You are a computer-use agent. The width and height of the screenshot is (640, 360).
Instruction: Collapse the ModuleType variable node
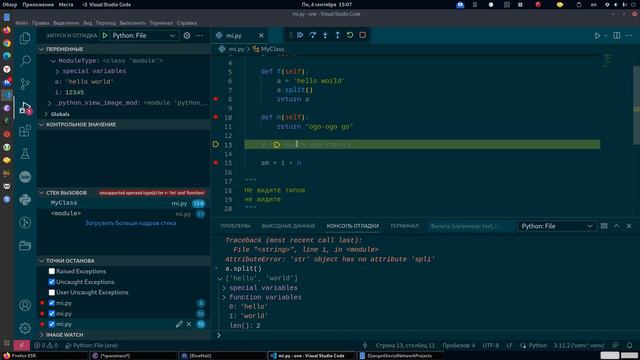tap(53, 61)
